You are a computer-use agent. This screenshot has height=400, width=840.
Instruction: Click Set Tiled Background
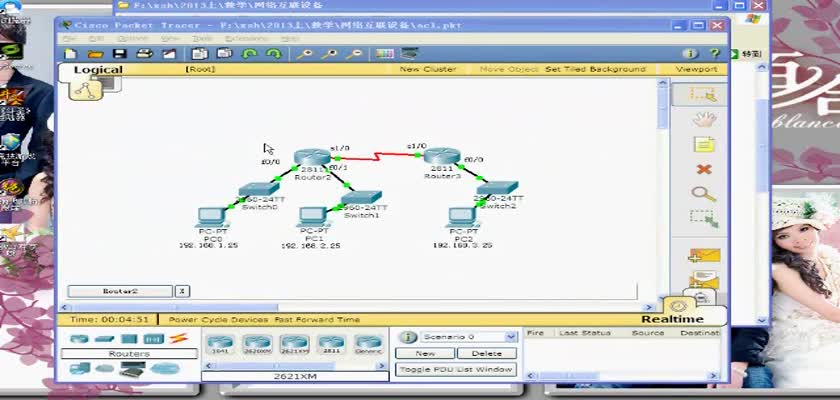coord(595,70)
